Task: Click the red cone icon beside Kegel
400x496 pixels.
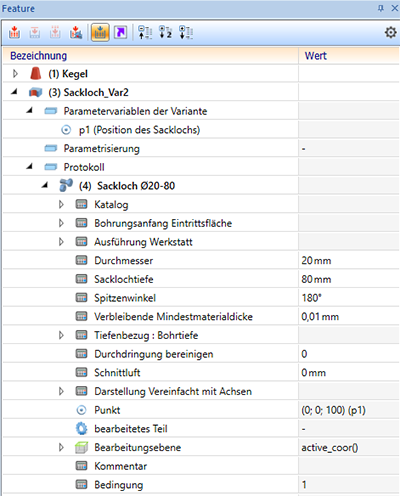Action: click(x=35, y=73)
